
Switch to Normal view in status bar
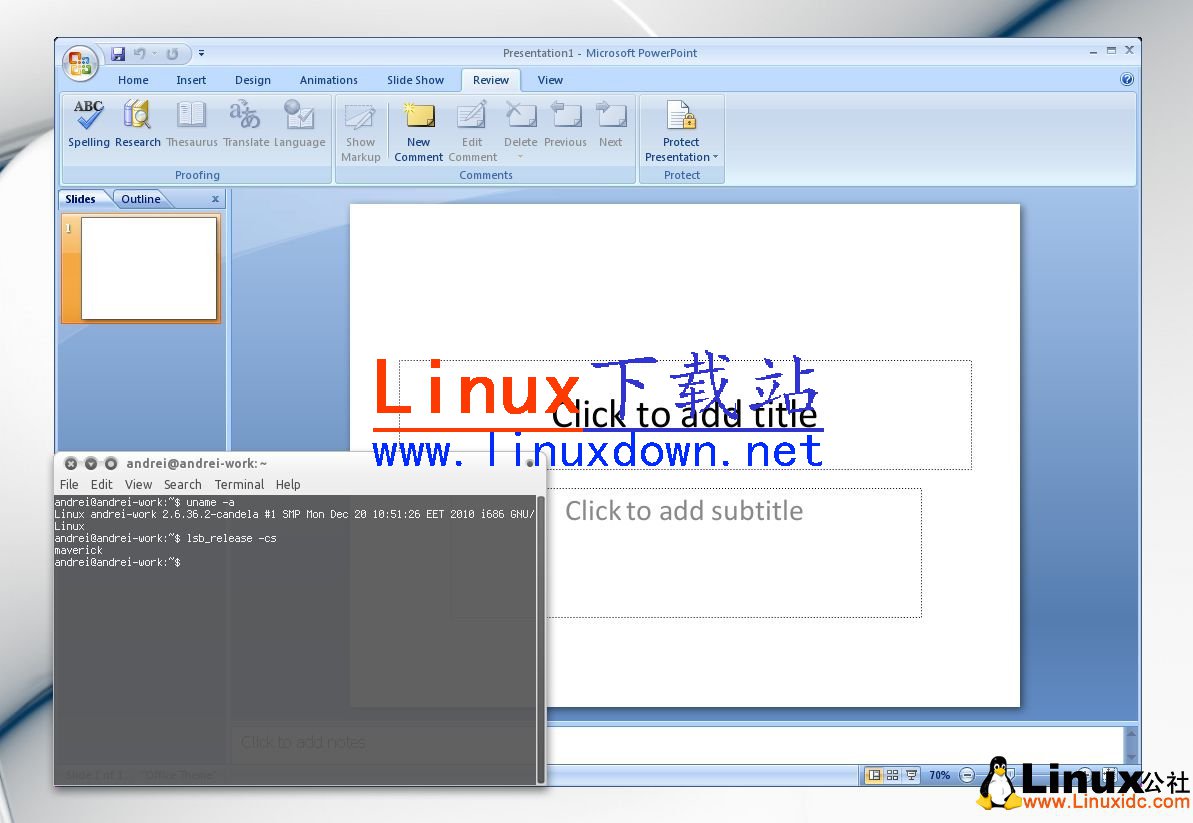point(875,775)
